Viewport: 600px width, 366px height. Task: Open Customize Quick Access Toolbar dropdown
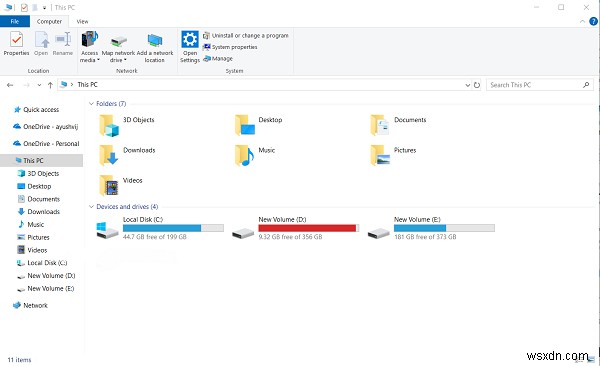click(44, 8)
